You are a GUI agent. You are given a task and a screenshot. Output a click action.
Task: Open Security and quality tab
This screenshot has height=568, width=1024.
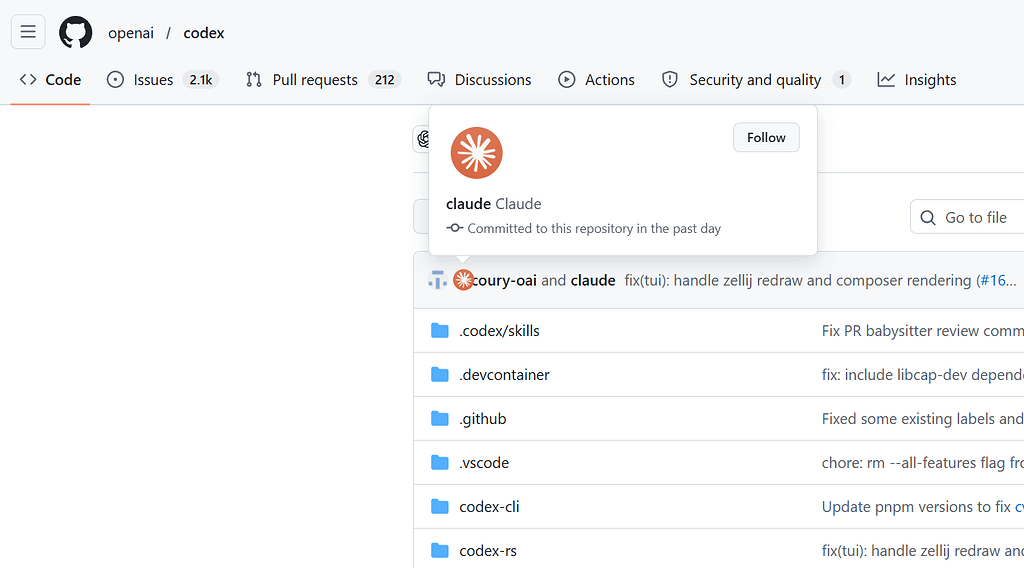coord(756,80)
